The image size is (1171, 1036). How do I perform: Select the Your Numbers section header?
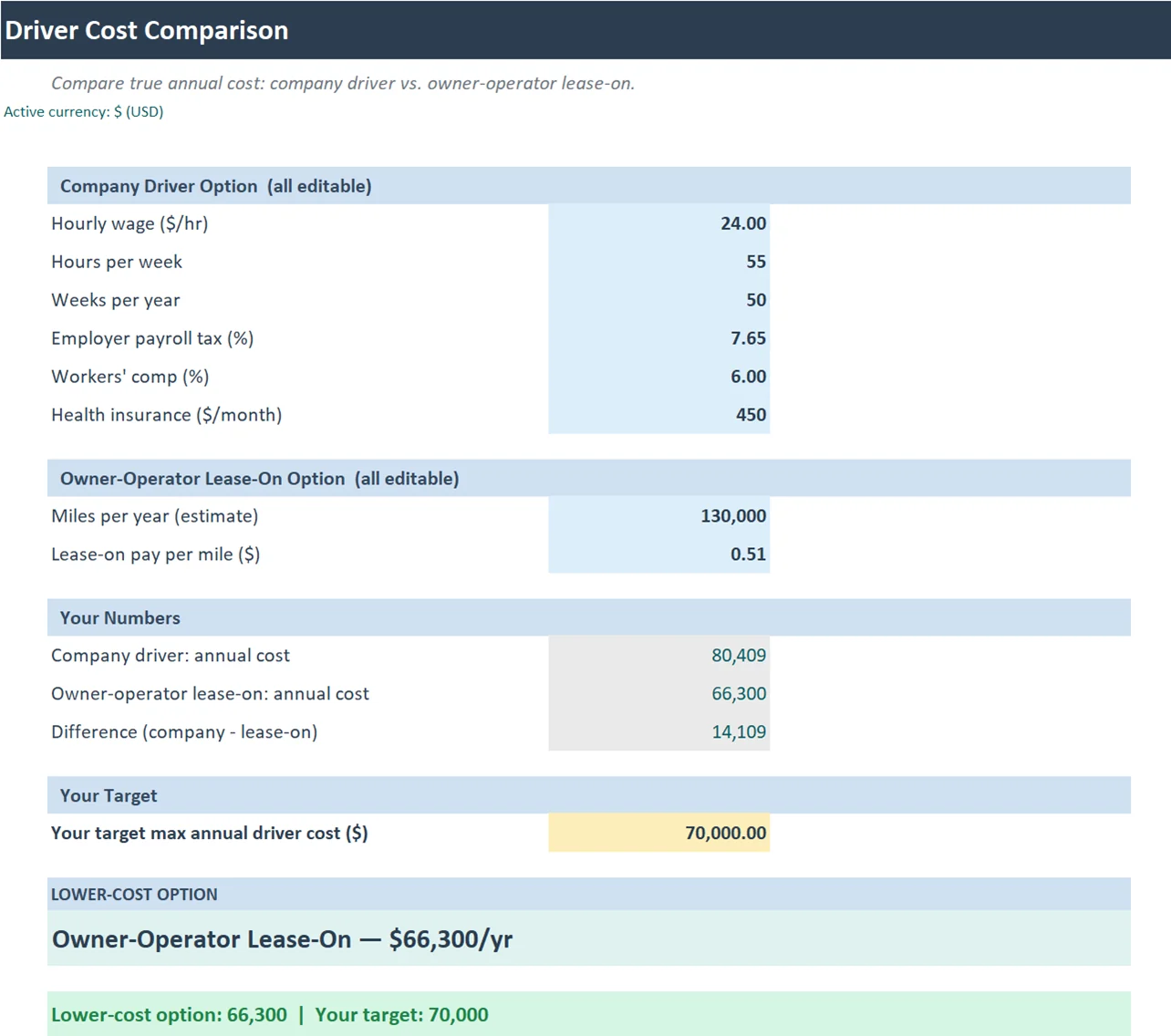[x=589, y=617]
